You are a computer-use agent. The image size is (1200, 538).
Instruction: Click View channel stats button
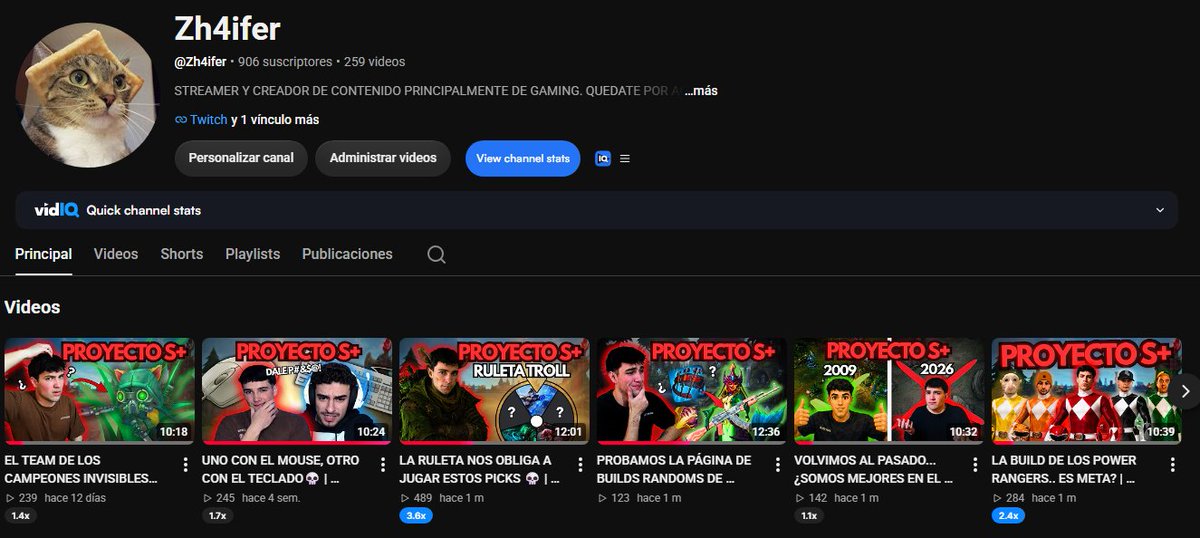point(523,158)
